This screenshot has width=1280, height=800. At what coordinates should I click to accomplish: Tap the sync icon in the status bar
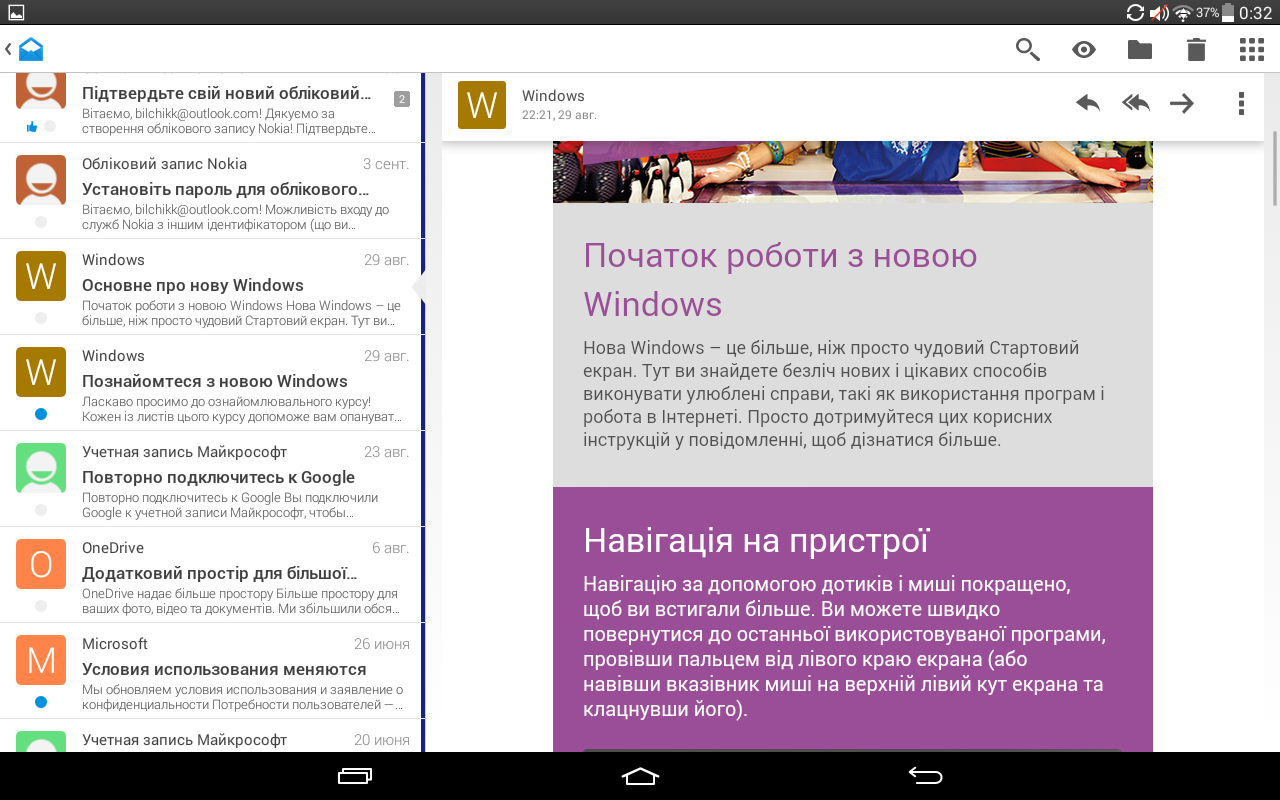[x=1135, y=13]
